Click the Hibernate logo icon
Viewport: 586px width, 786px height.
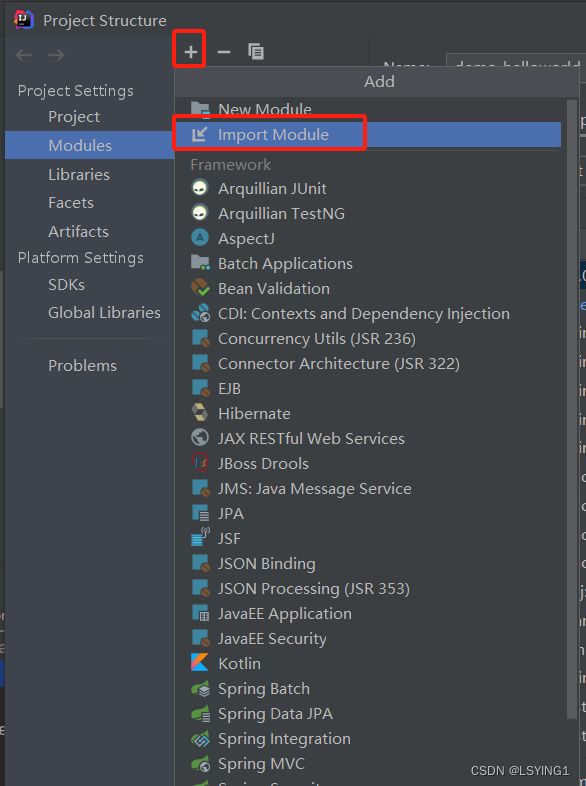[x=200, y=413]
